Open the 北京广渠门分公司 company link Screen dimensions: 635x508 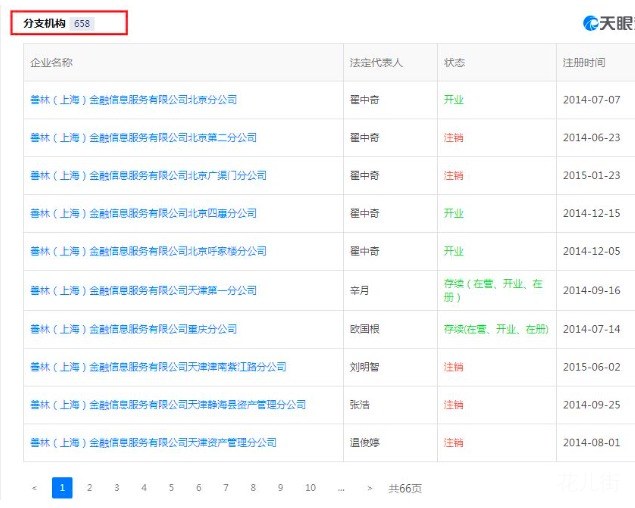tap(149, 175)
